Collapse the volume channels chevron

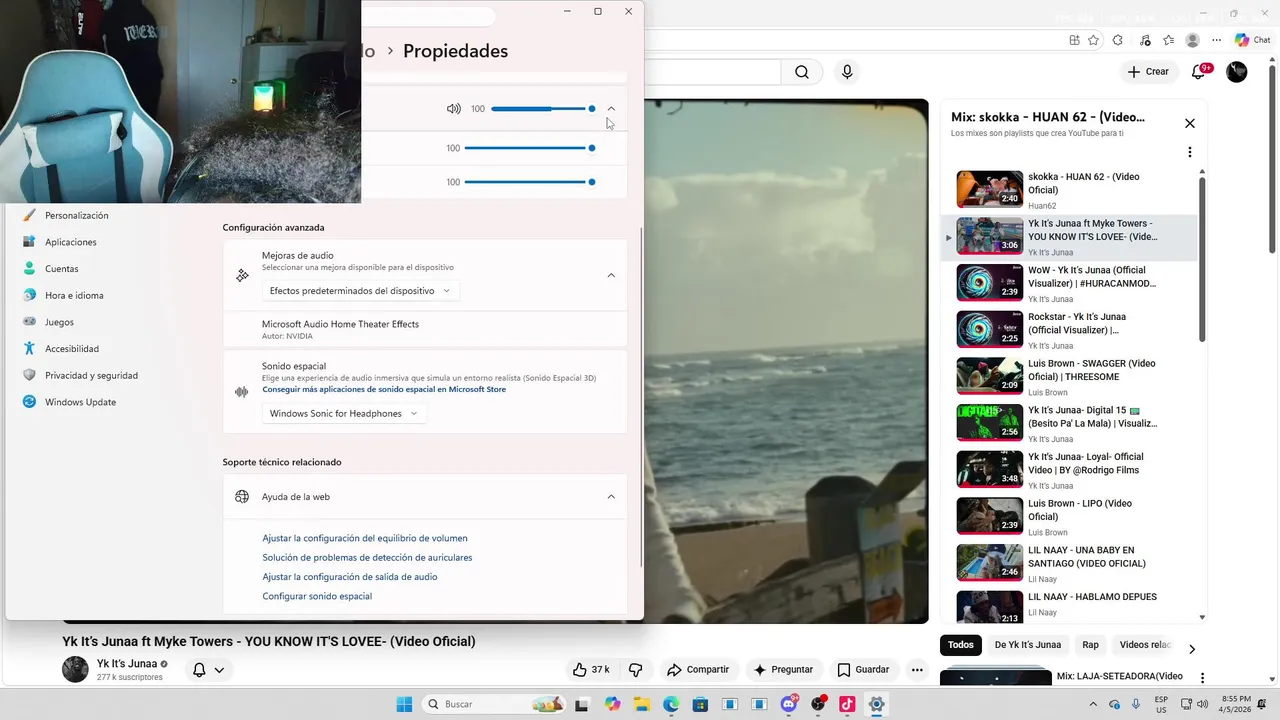pyautogui.click(x=611, y=109)
